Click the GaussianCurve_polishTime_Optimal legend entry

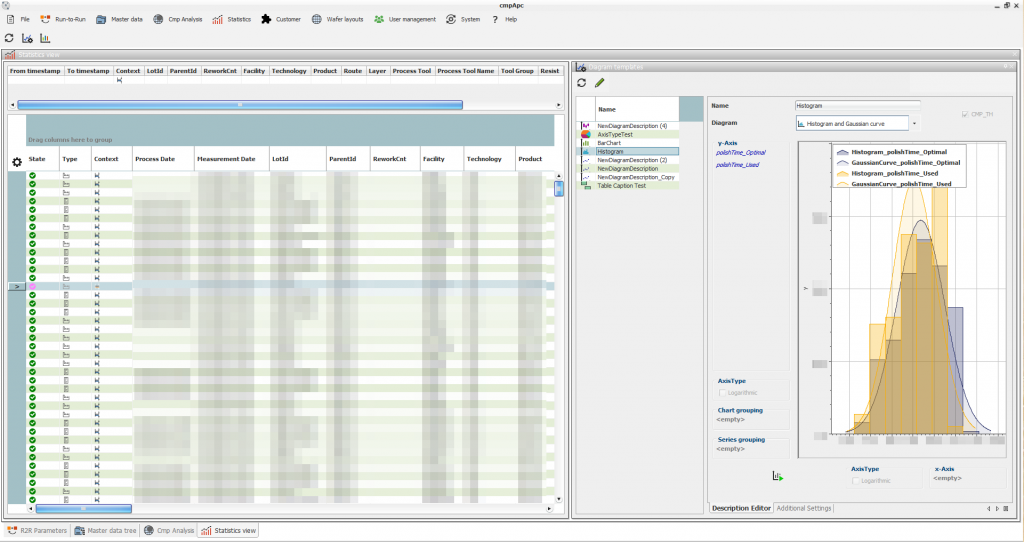[899, 162]
